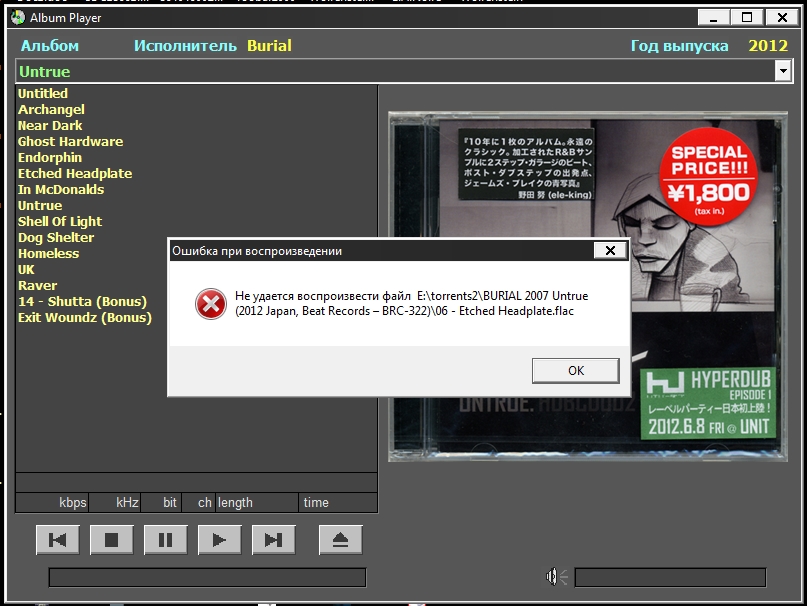This screenshot has width=807, height=606.
Task: Click the ch channels info field
Action: 199,503
